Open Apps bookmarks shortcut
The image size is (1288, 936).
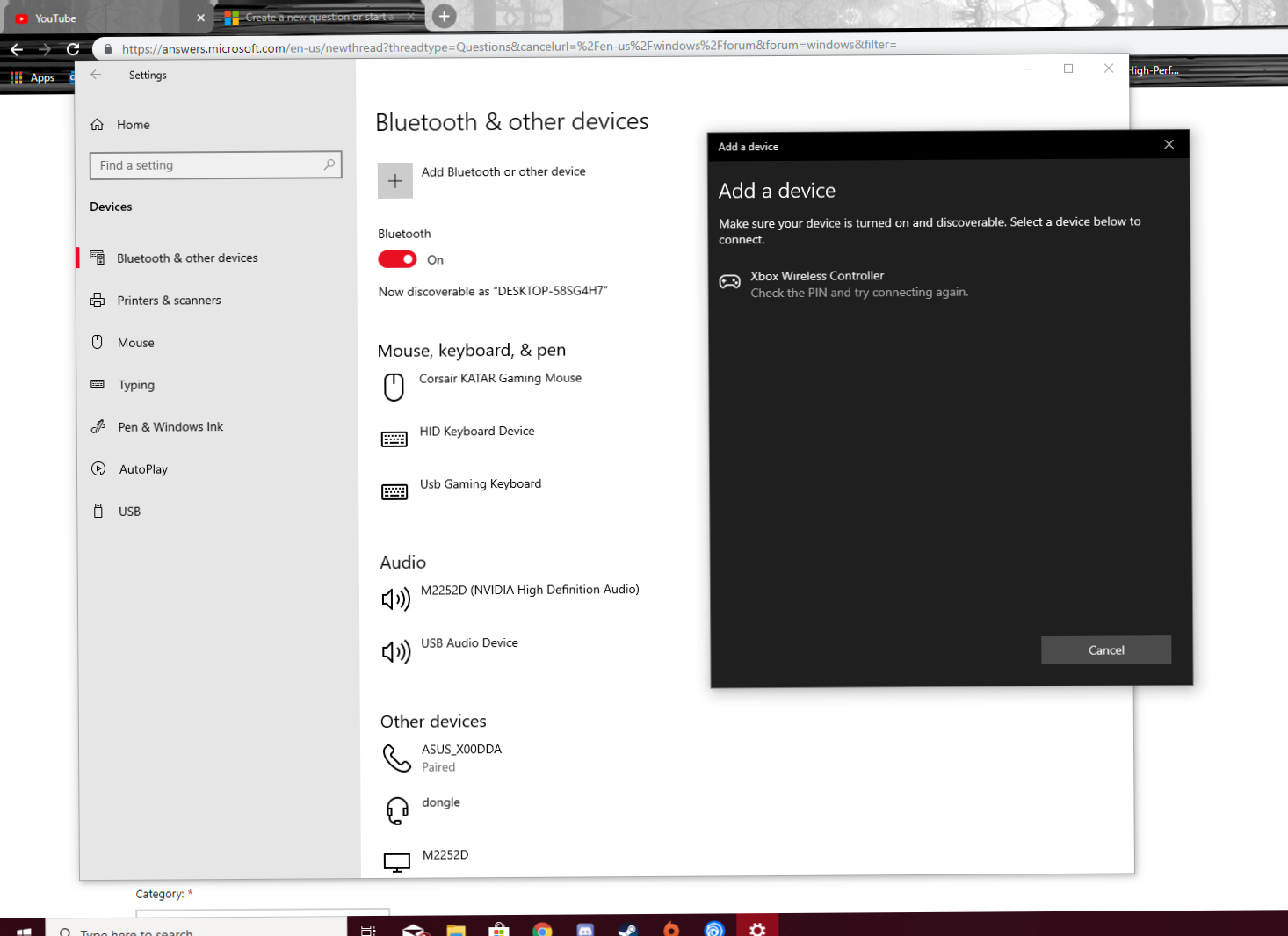pos(33,77)
